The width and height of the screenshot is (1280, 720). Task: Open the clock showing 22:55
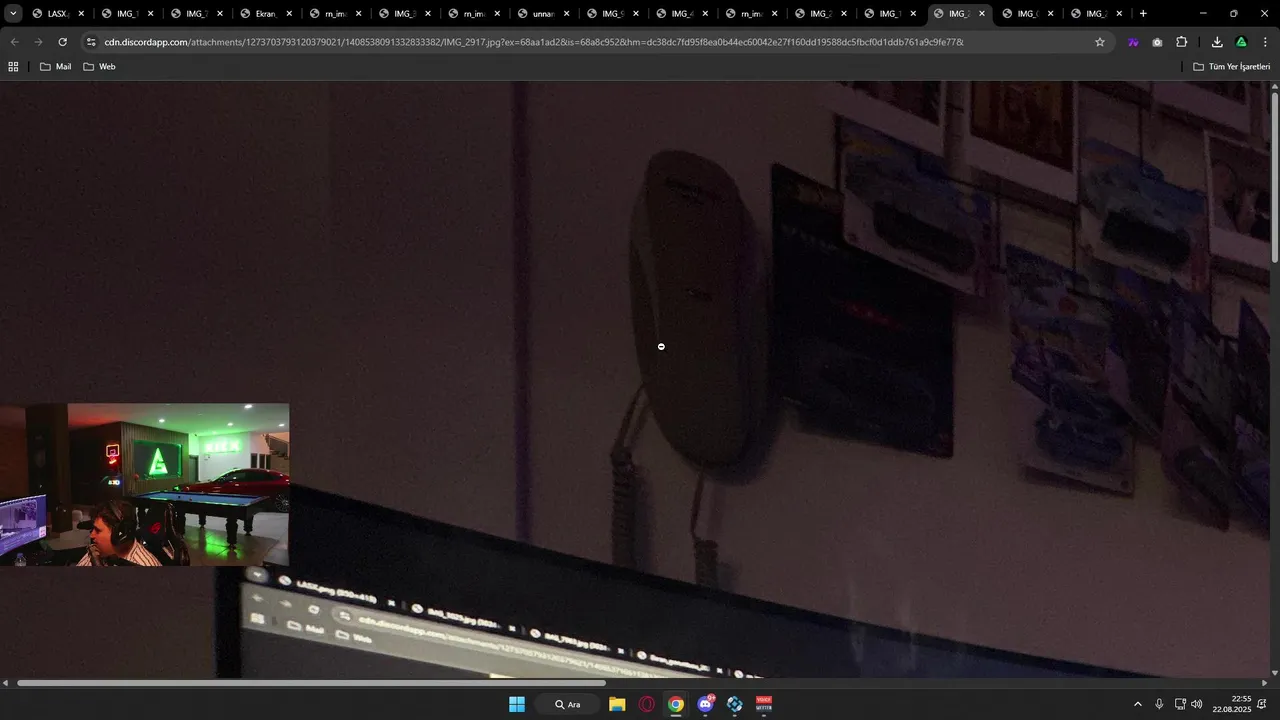(1232, 704)
